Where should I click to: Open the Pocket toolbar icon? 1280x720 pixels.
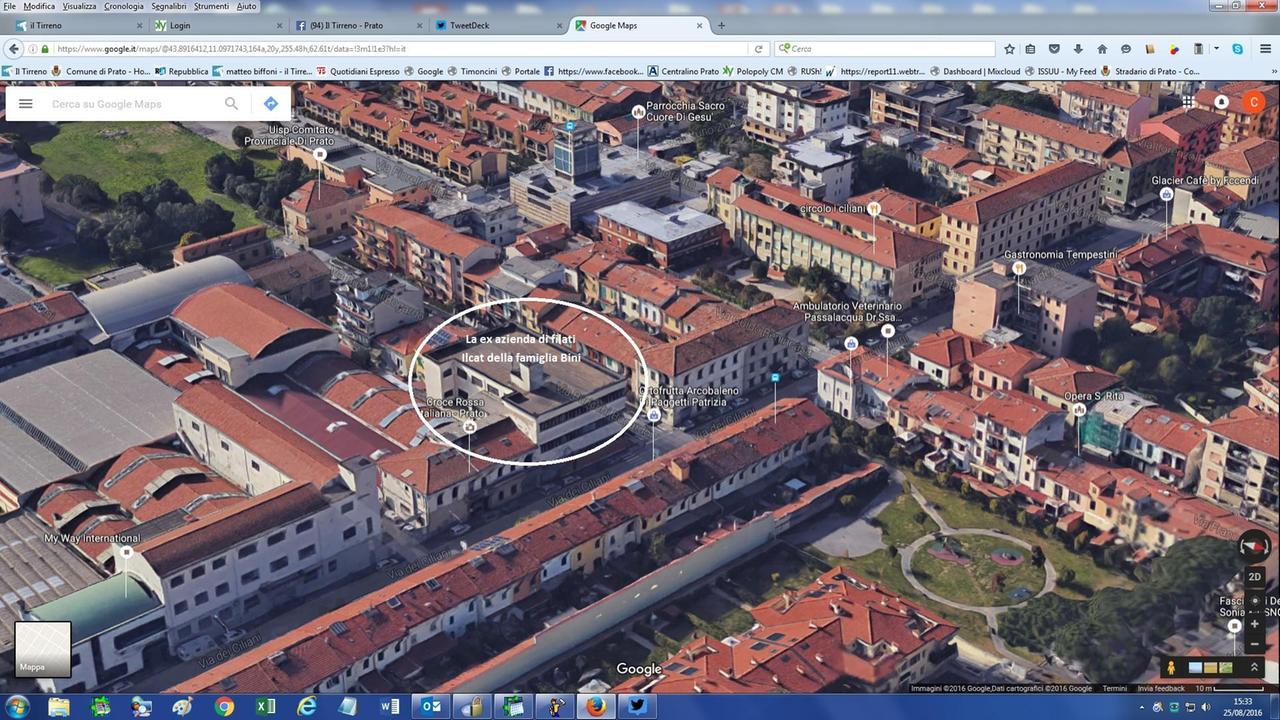[1054, 48]
